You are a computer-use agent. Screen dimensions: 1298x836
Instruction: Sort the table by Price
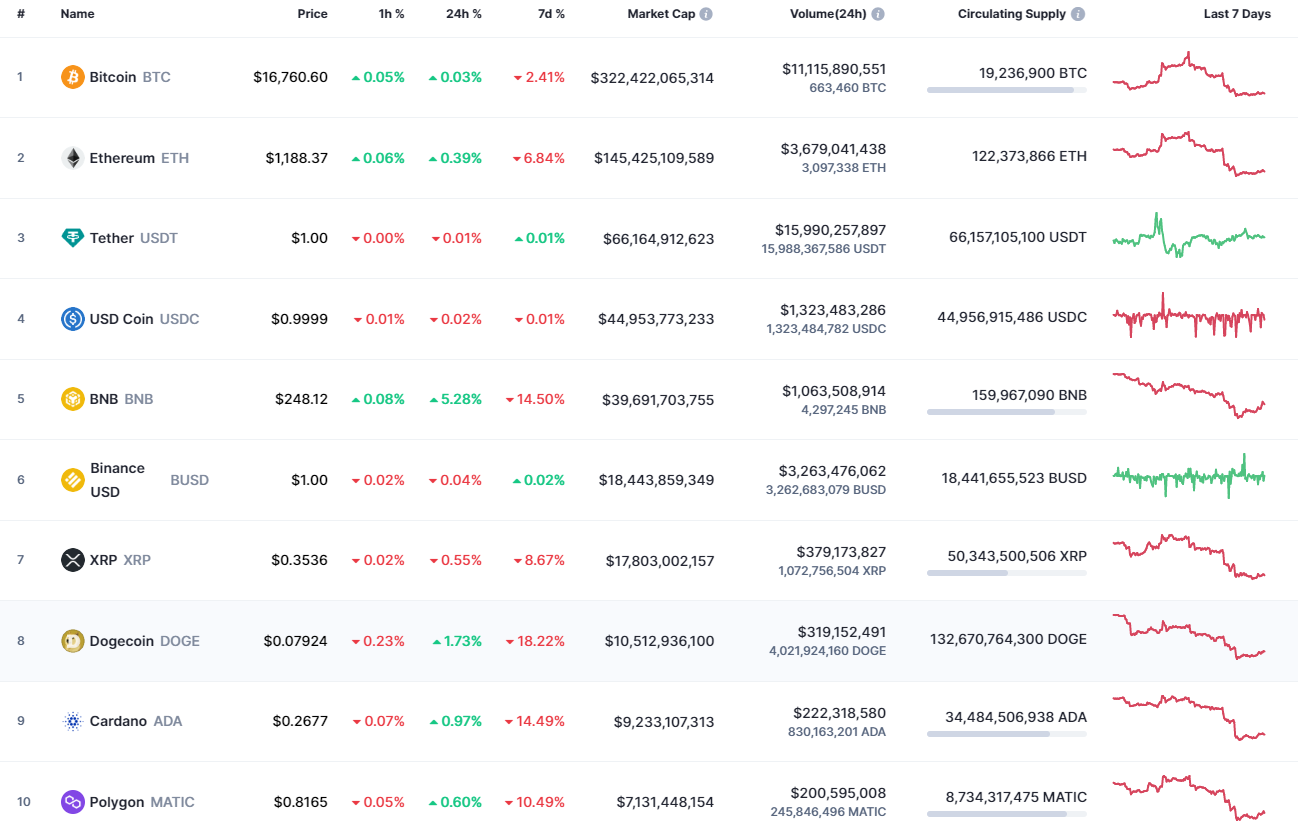tap(311, 13)
